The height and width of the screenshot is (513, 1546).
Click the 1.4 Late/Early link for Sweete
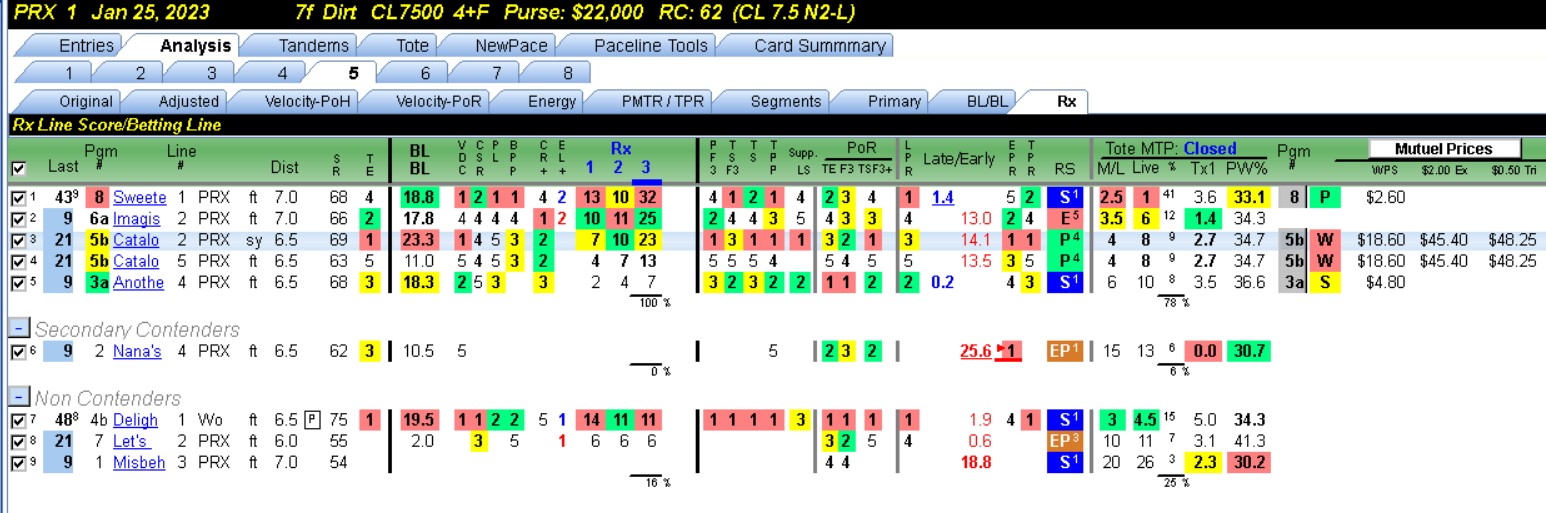point(942,198)
